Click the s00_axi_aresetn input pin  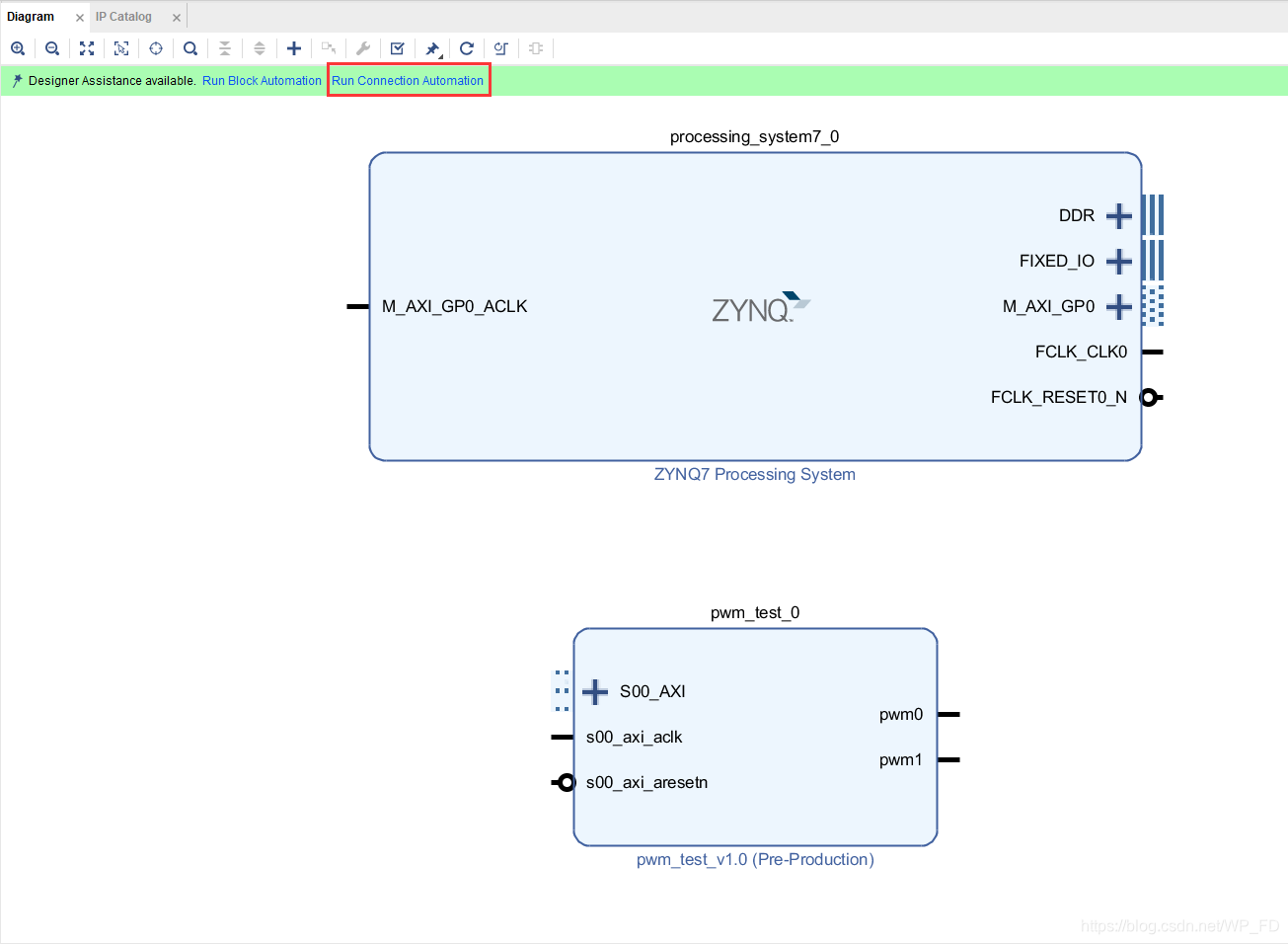coord(563,782)
